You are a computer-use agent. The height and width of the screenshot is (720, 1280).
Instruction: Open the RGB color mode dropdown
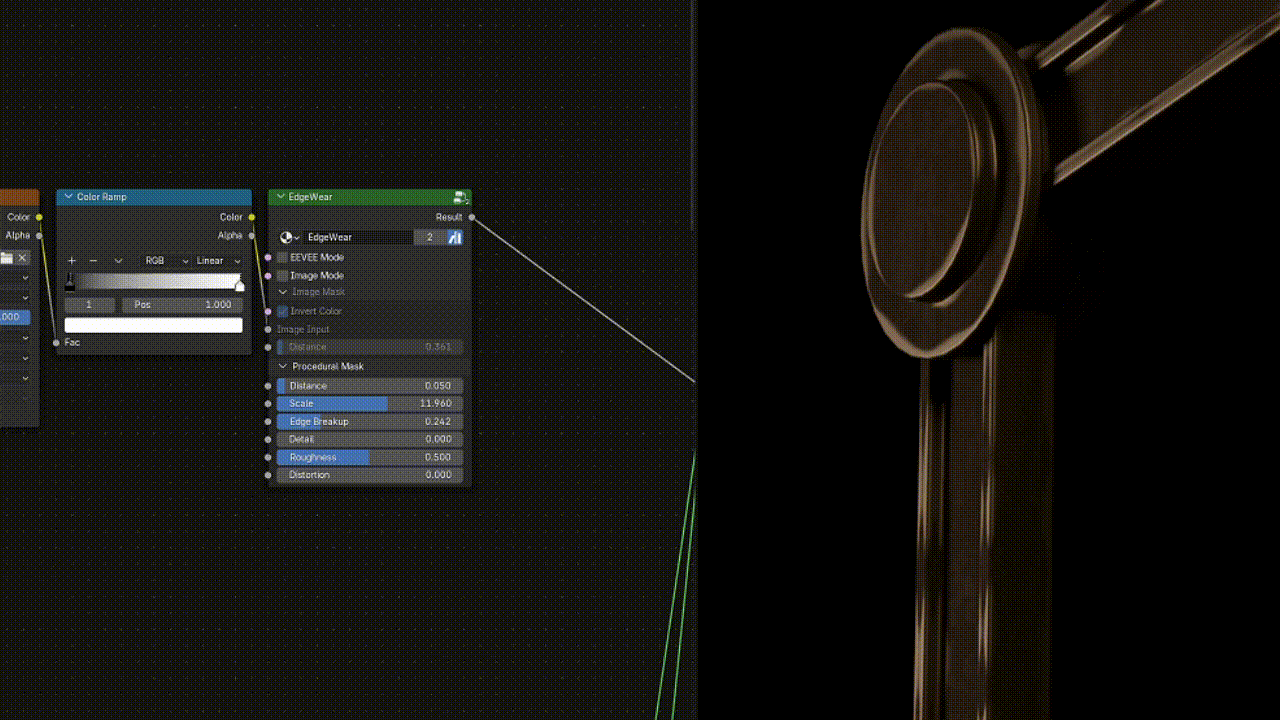pyautogui.click(x=165, y=261)
